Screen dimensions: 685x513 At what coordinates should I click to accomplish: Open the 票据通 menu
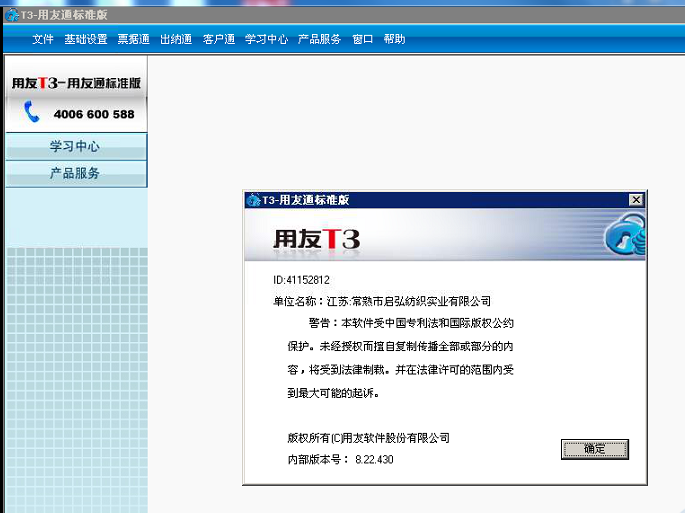pos(134,39)
